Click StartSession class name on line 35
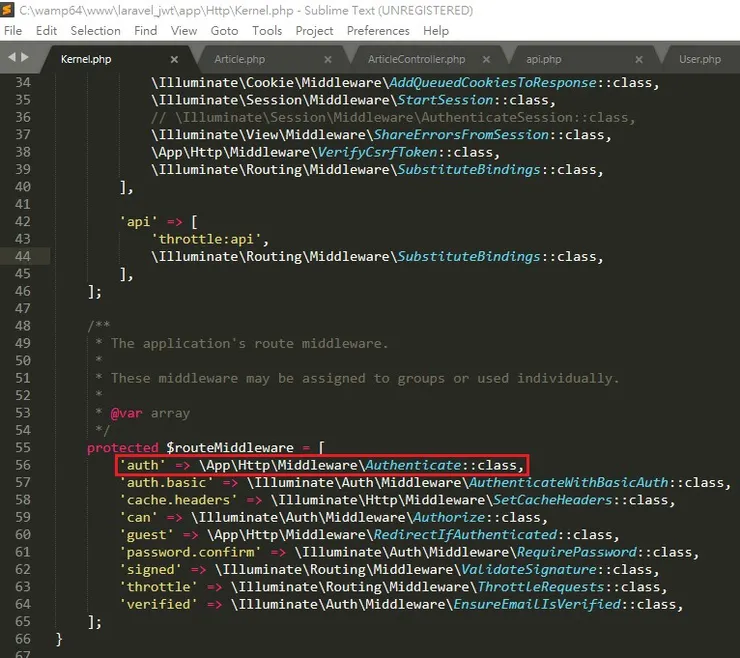The height and width of the screenshot is (658, 740). [445, 100]
